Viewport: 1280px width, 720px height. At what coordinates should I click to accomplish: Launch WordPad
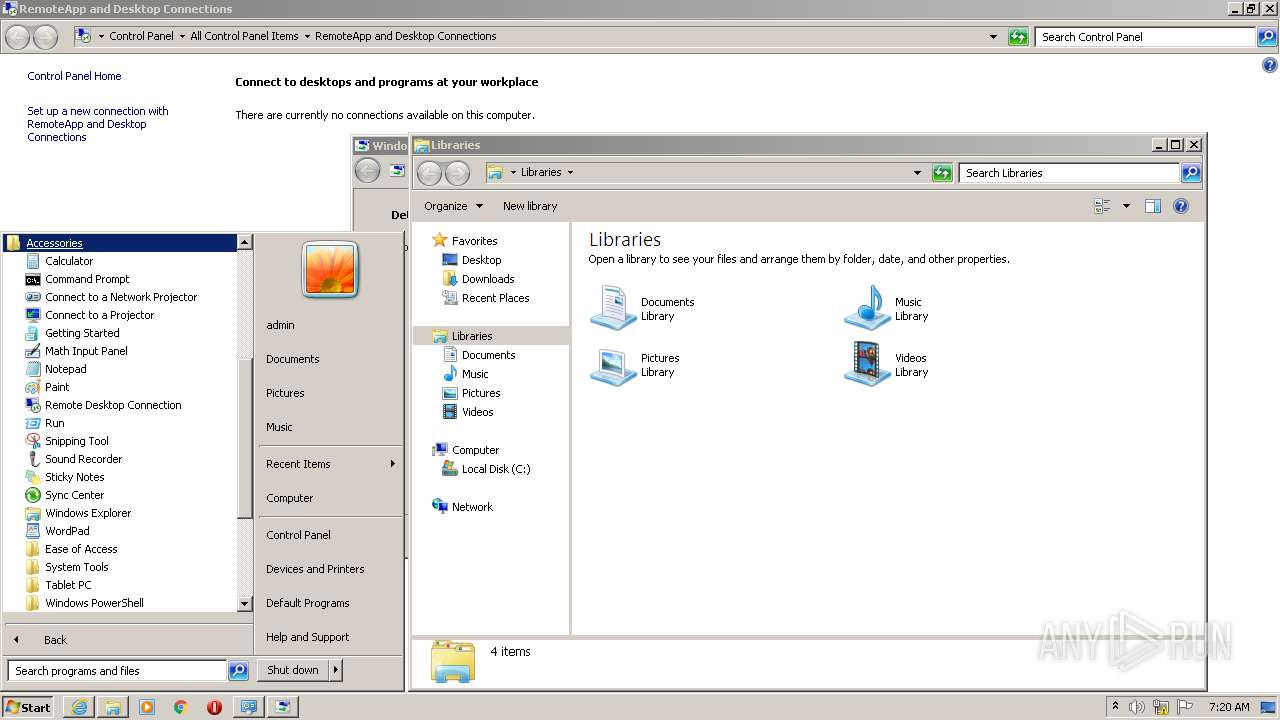67,531
